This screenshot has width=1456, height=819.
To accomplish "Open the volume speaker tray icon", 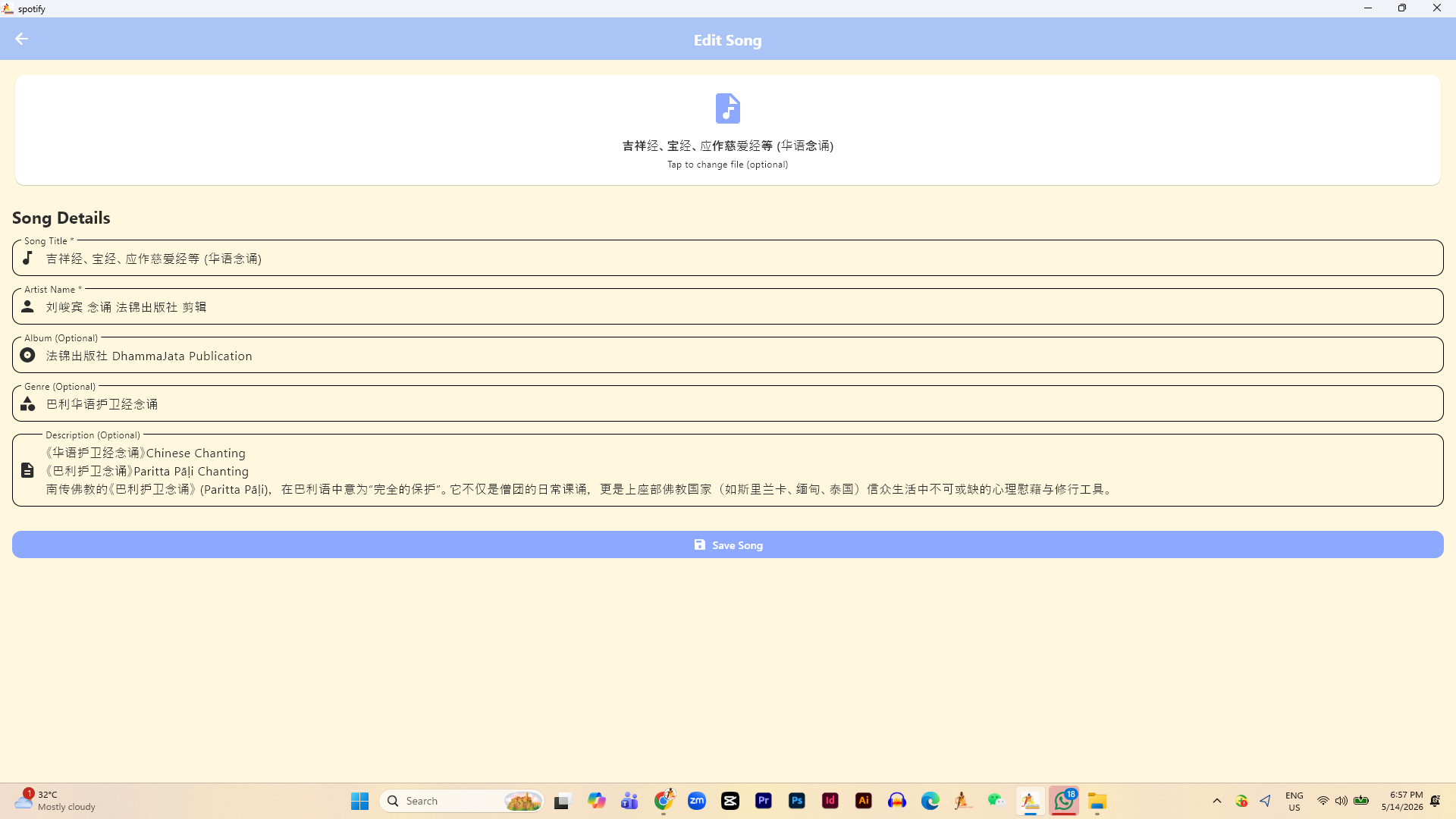I will coord(1341,801).
